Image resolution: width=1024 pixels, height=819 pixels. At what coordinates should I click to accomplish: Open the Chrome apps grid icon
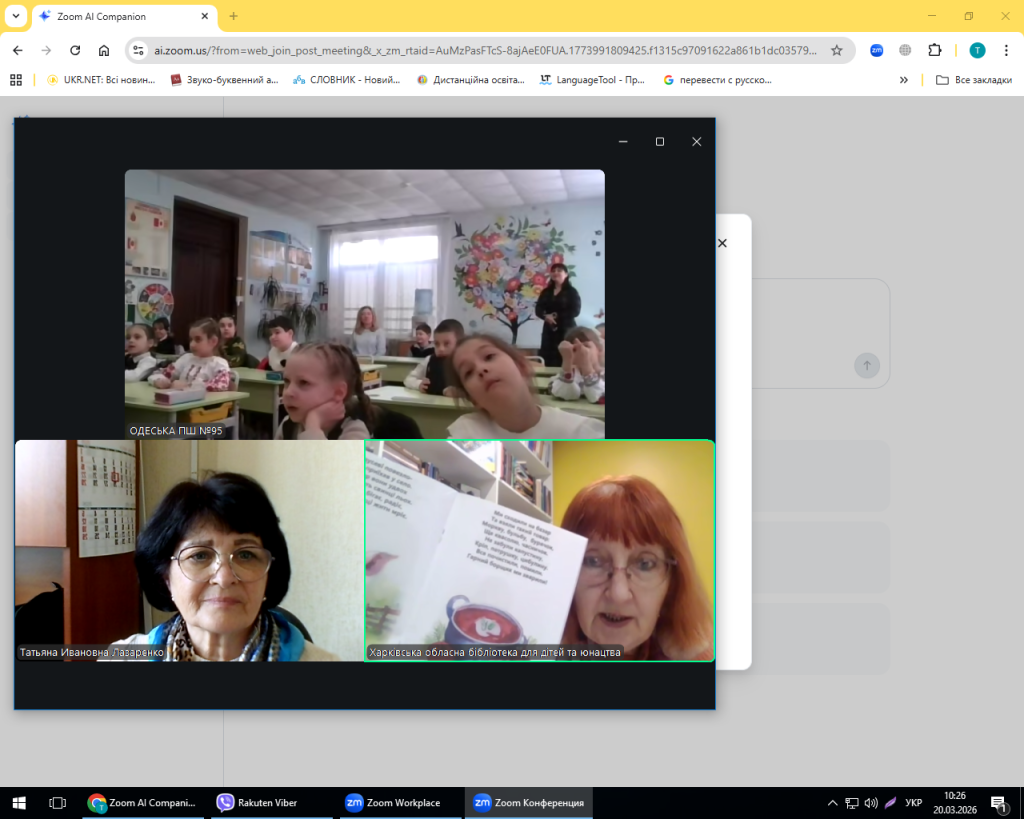pos(16,80)
